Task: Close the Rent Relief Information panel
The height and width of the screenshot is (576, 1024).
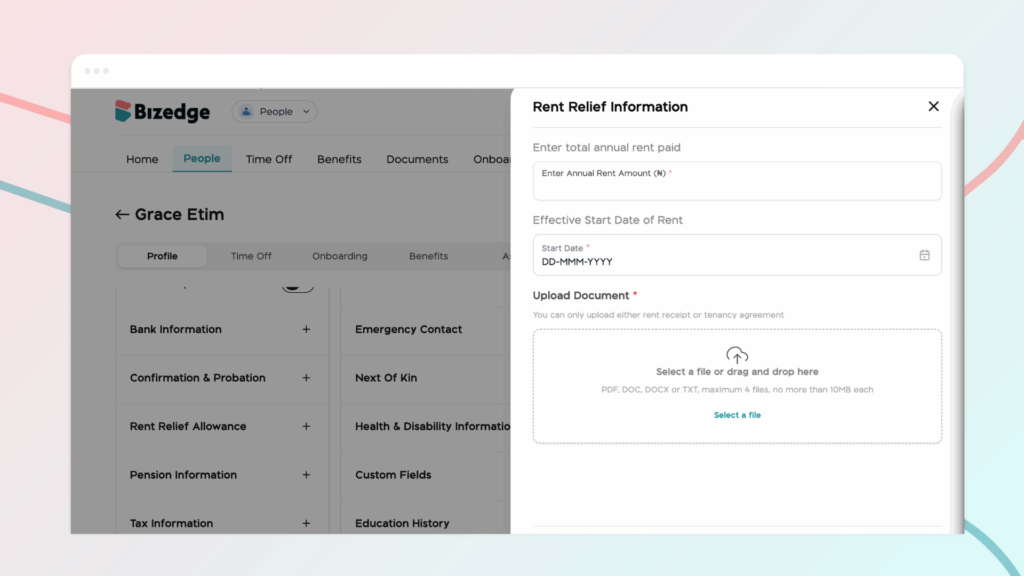Action: pyautogui.click(x=933, y=106)
